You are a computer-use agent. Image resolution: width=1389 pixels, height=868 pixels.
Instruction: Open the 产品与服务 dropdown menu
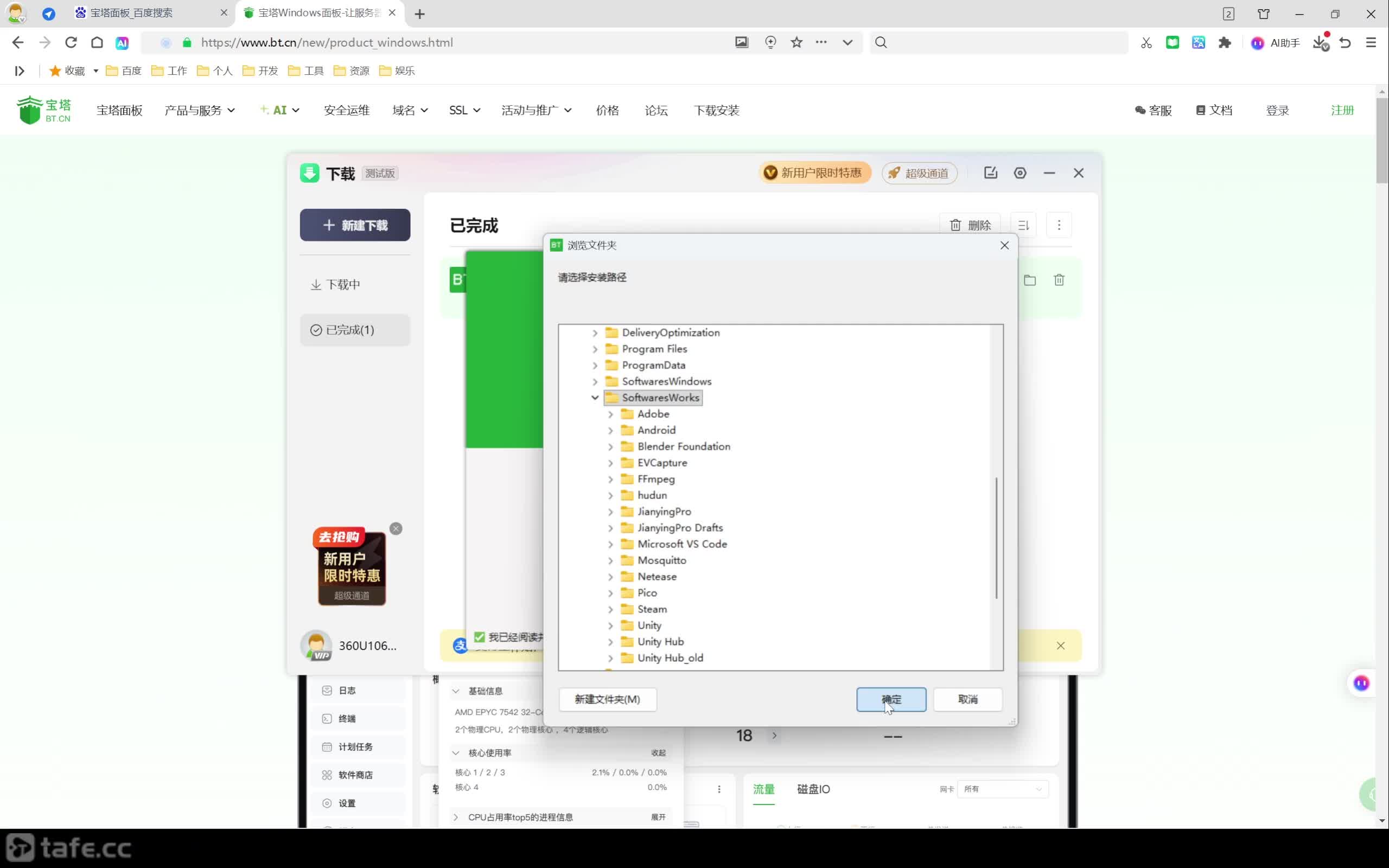pyautogui.click(x=200, y=110)
